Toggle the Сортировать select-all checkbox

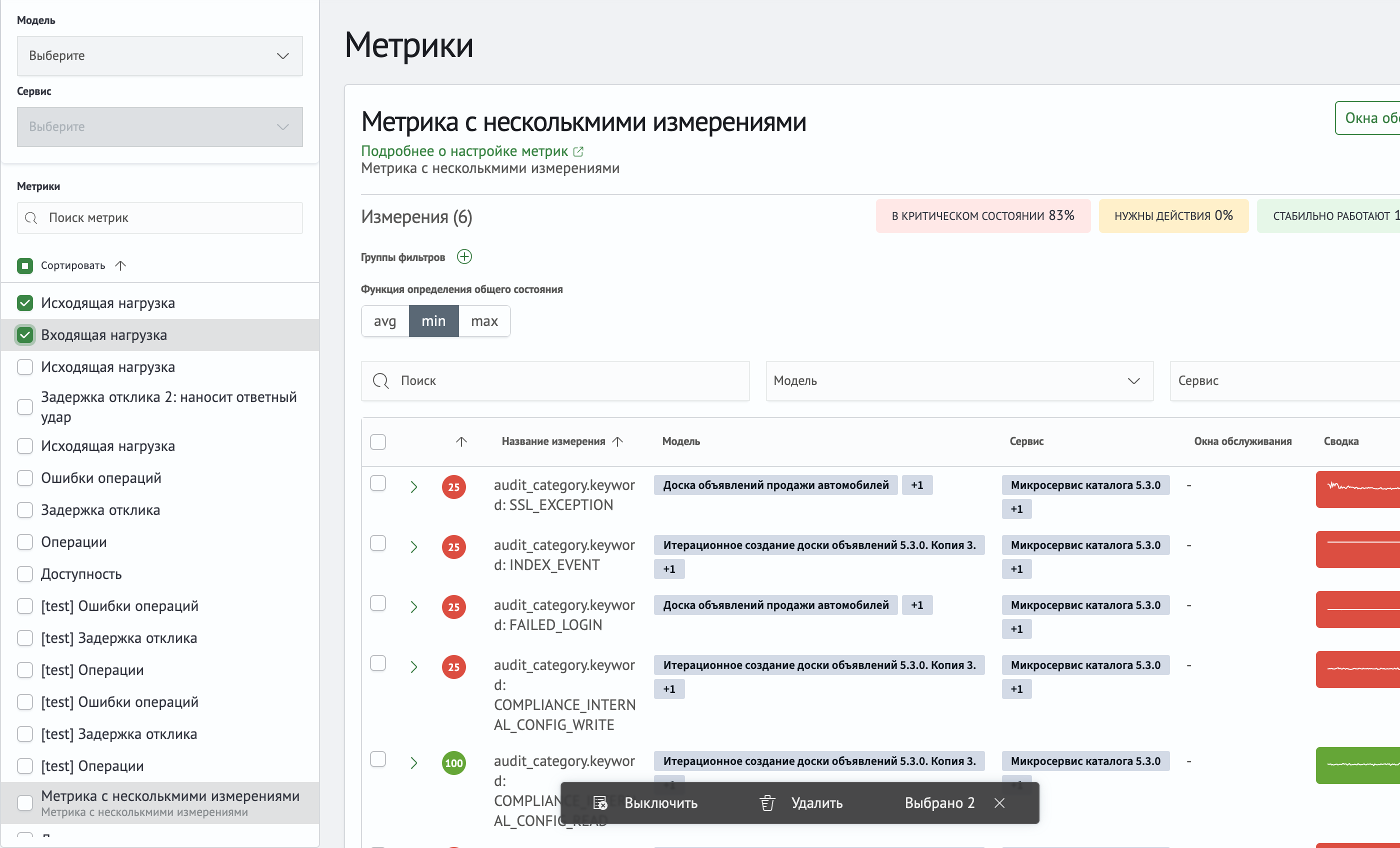coord(25,265)
